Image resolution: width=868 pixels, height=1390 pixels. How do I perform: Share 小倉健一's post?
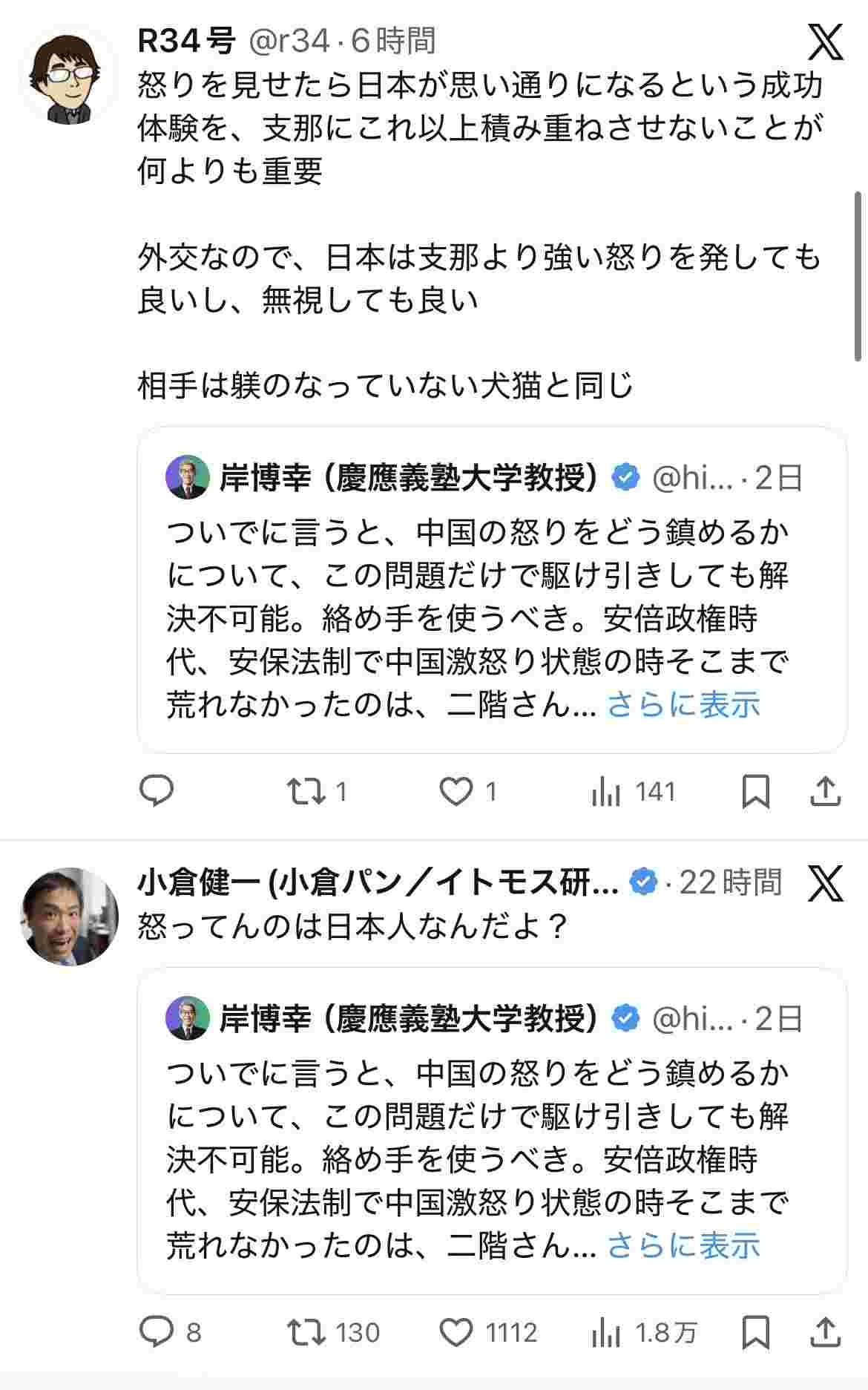pyautogui.click(x=824, y=1332)
